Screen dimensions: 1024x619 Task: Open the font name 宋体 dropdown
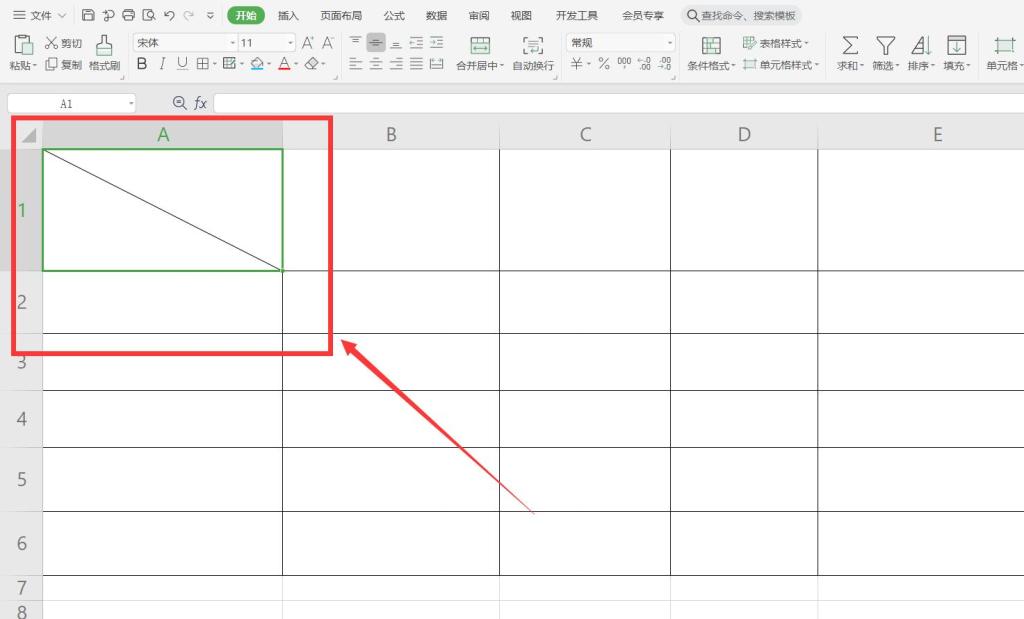tap(232, 43)
